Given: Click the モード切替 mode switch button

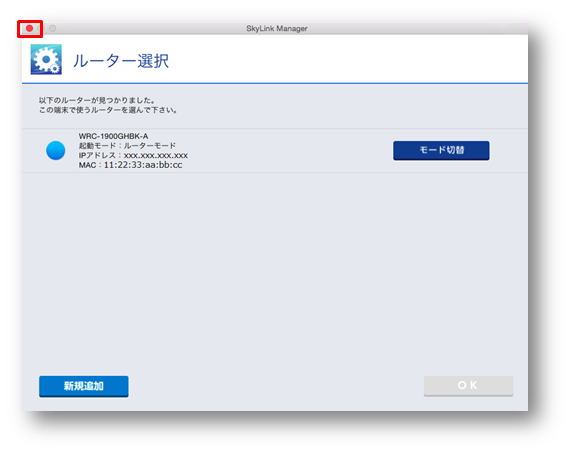Looking at the screenshot, I should click(x=441, y=150).
